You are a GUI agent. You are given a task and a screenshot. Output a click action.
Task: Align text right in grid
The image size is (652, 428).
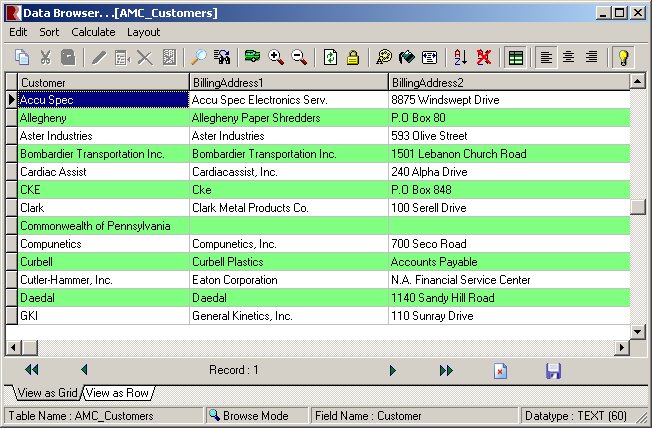click(x=591, y=57)
